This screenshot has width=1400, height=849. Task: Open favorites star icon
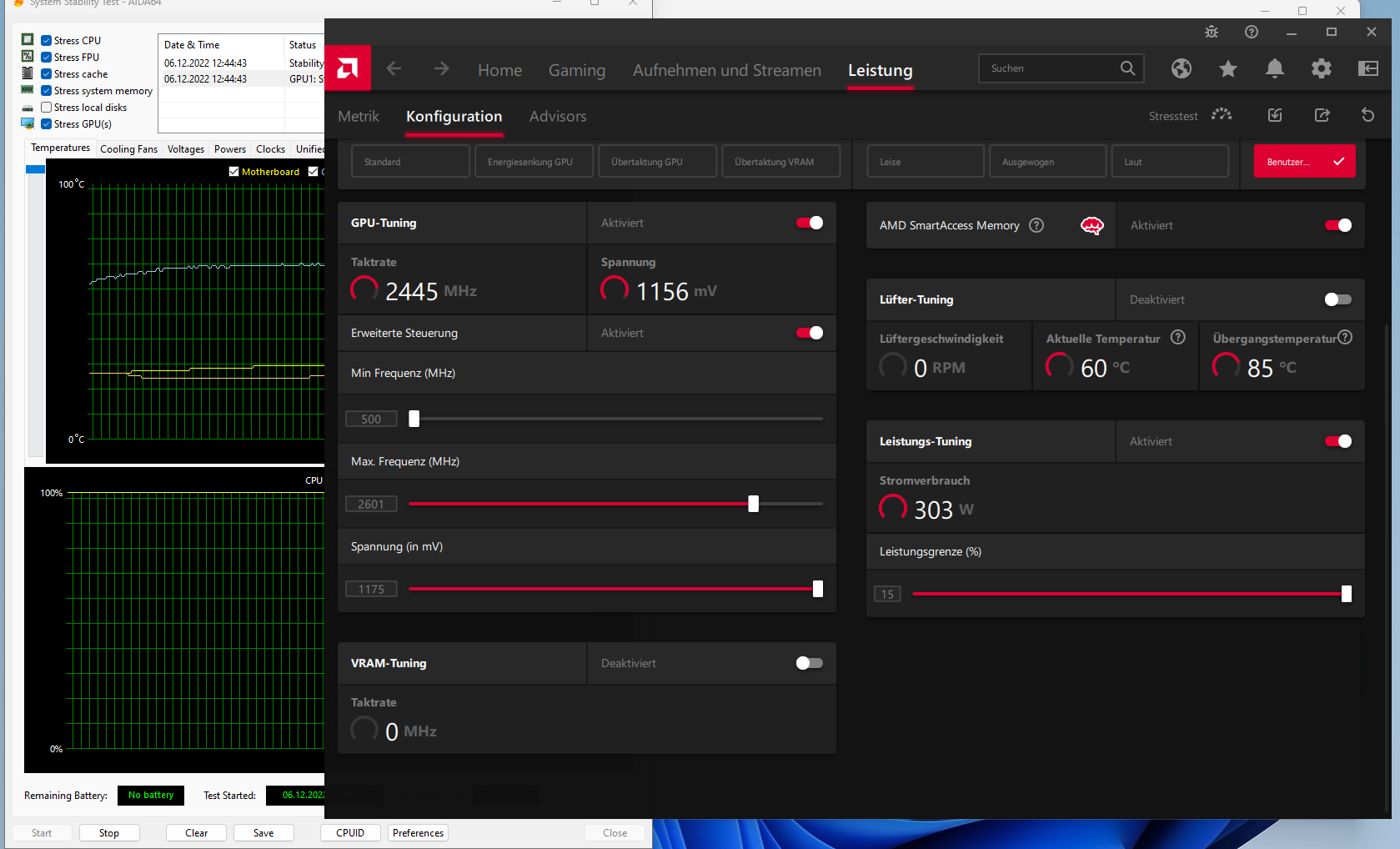[1228, 68]
